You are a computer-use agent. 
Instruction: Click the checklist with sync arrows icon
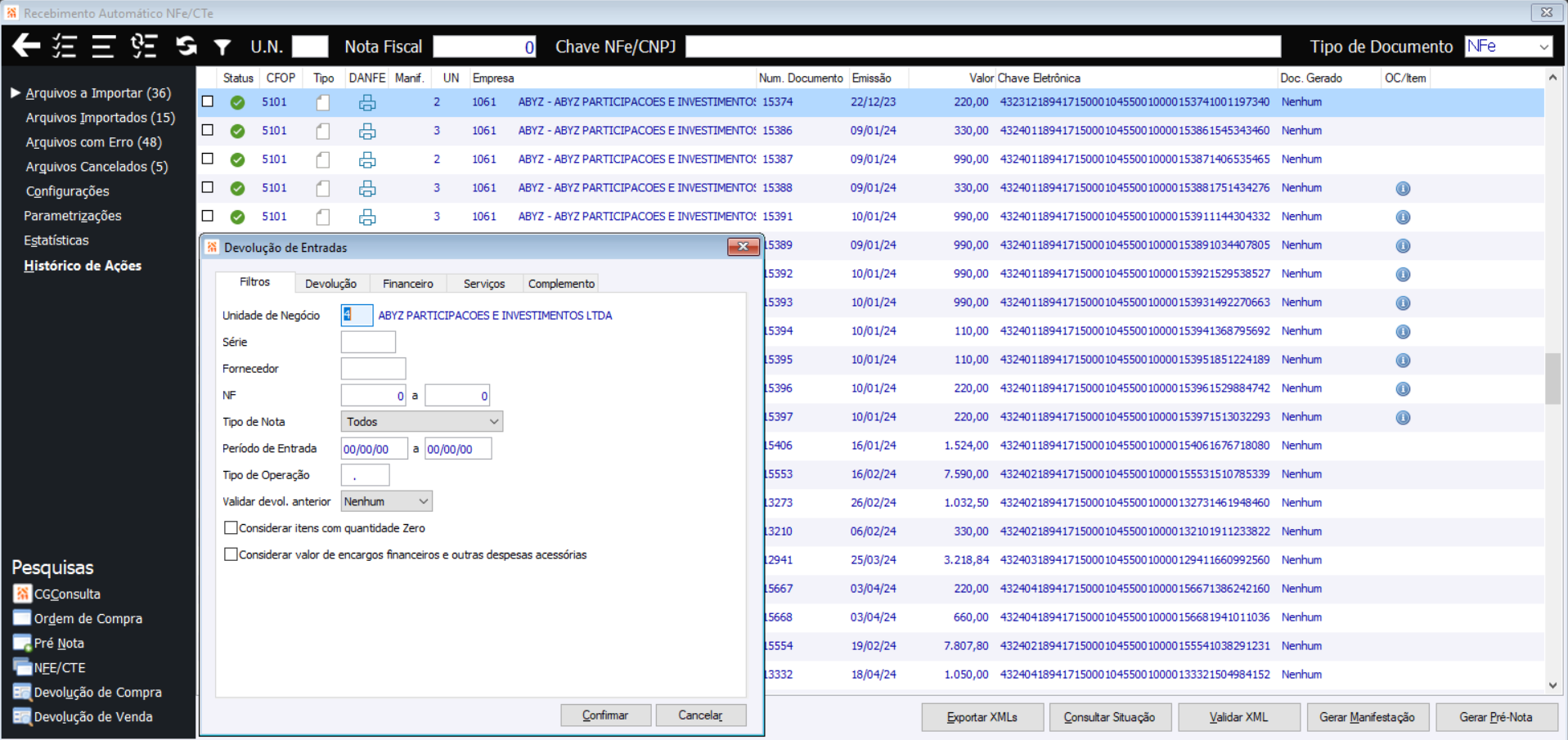coord(144,46)
